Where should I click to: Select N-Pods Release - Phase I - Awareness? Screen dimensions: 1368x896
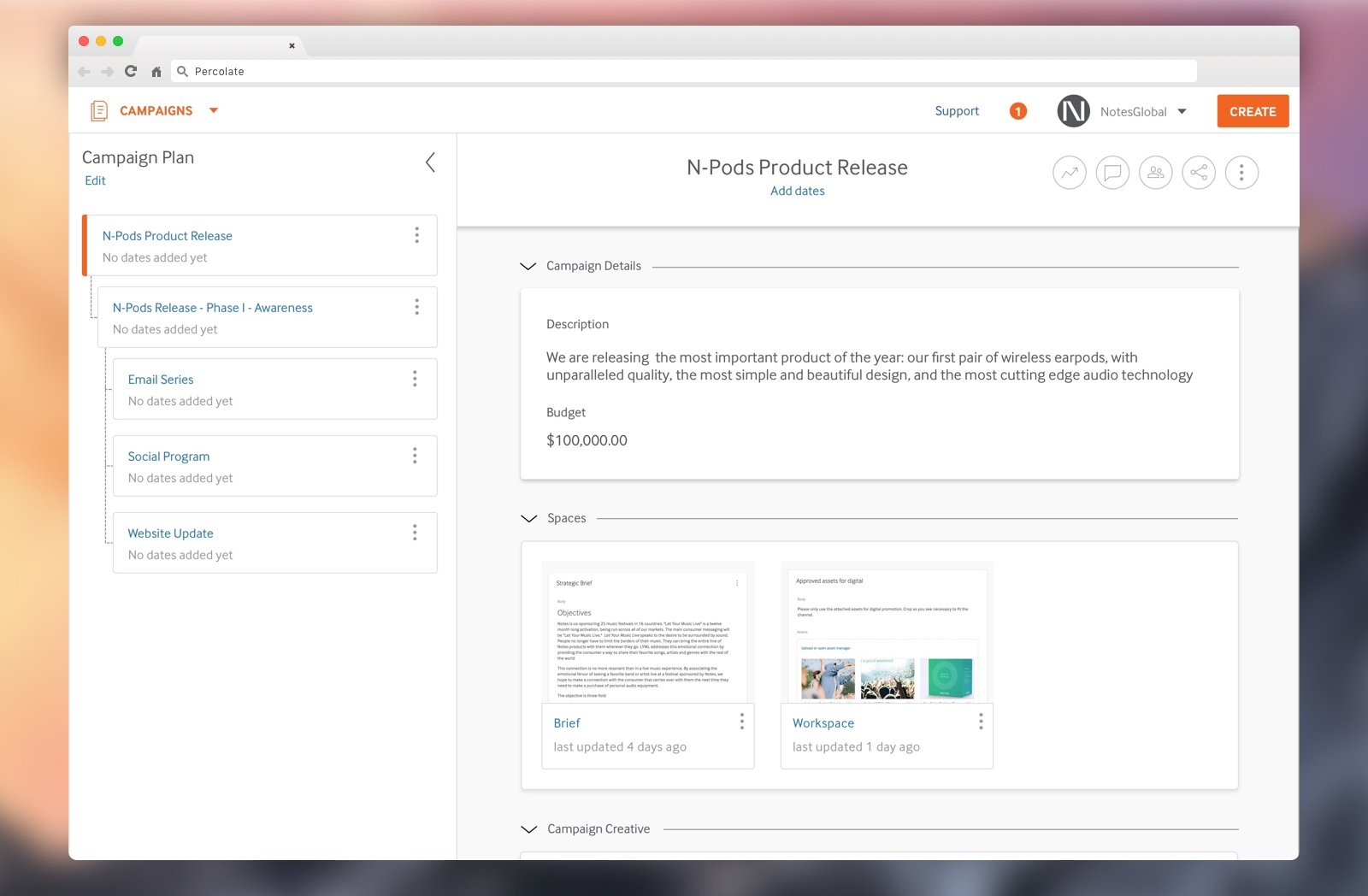[213, 308]
